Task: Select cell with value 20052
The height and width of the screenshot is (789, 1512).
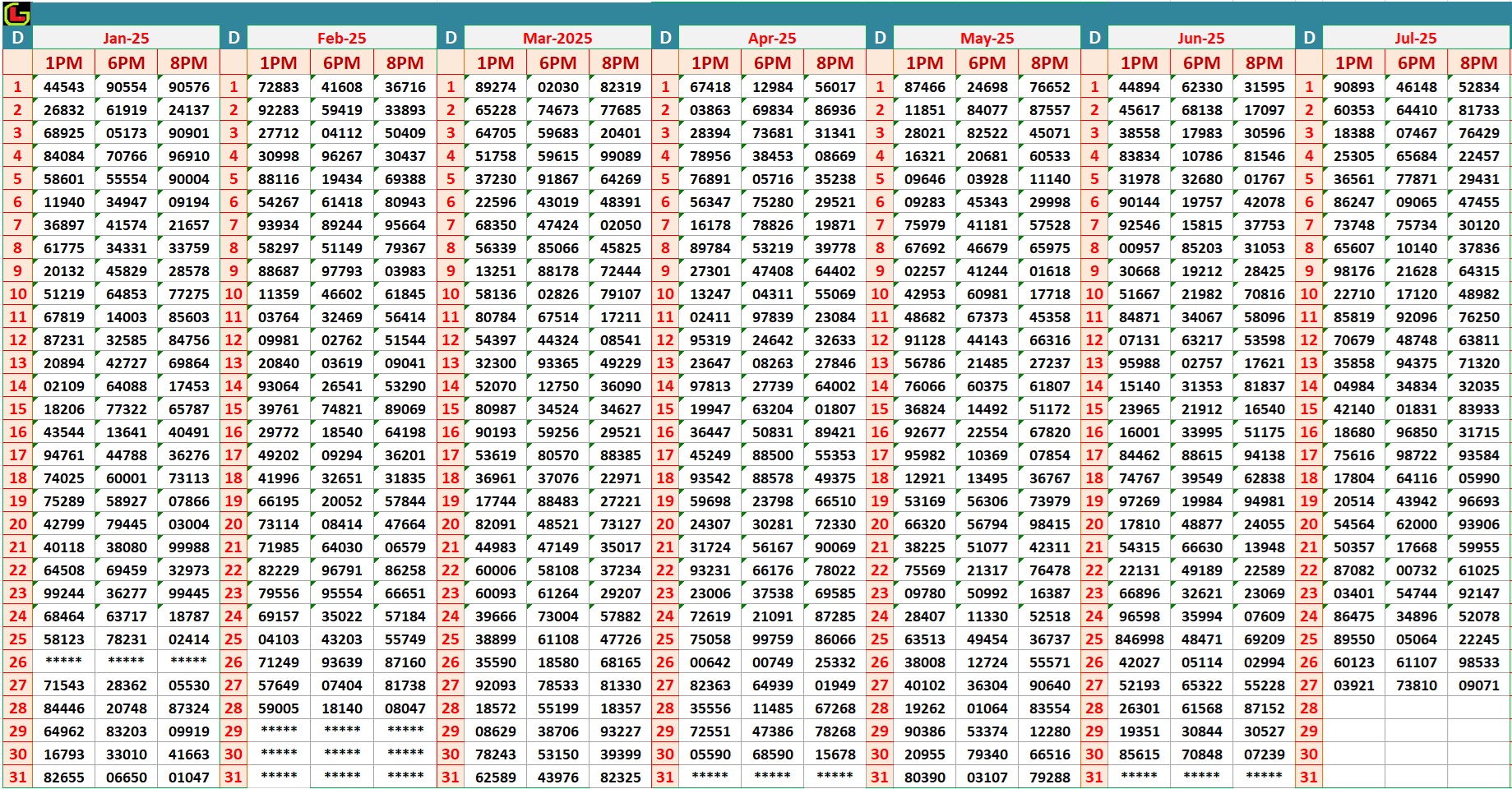Action: pos(342,501)
